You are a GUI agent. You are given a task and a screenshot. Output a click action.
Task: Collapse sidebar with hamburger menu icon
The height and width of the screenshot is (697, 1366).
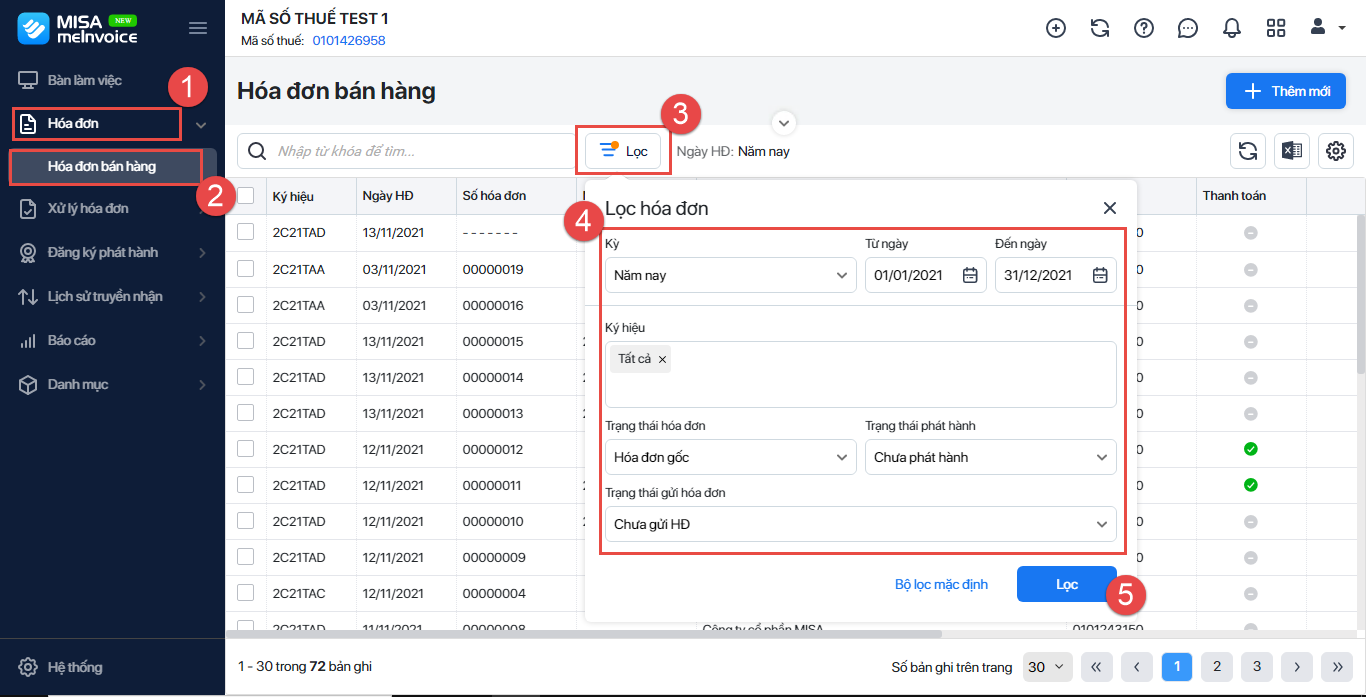tap(198, 28)
